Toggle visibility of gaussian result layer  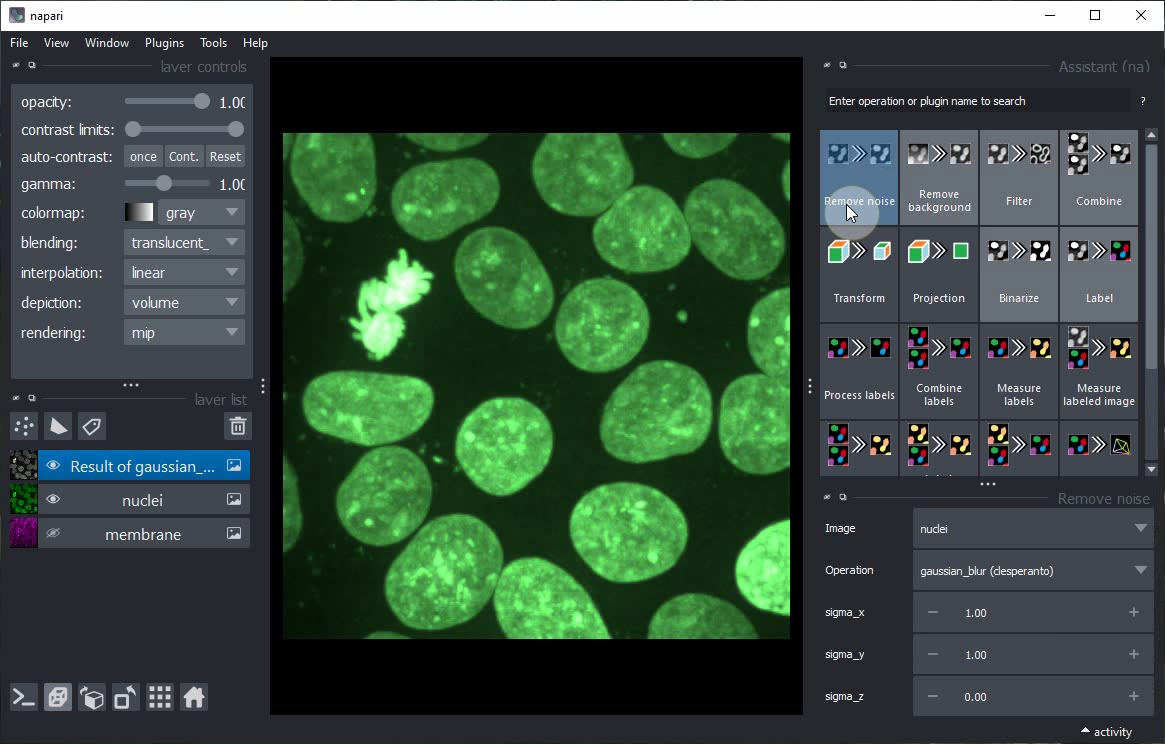tap(53, 466)
